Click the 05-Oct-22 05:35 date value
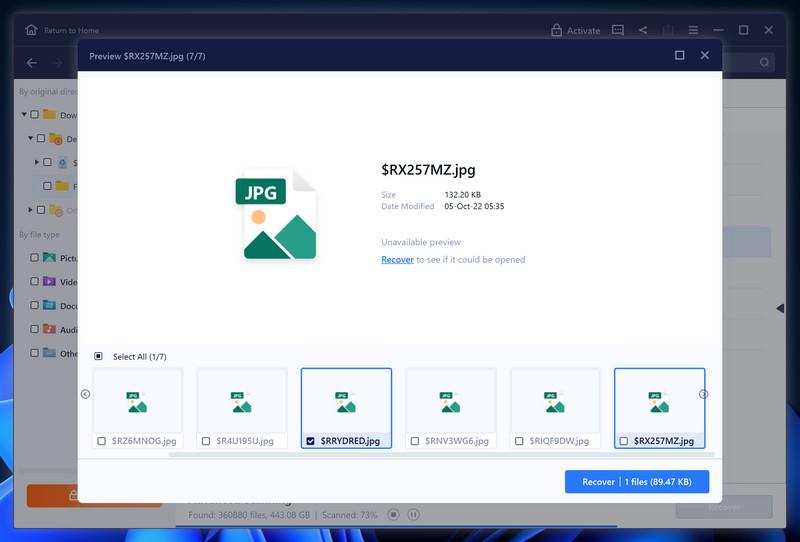The image size is (800, 542). coord(474,206)
